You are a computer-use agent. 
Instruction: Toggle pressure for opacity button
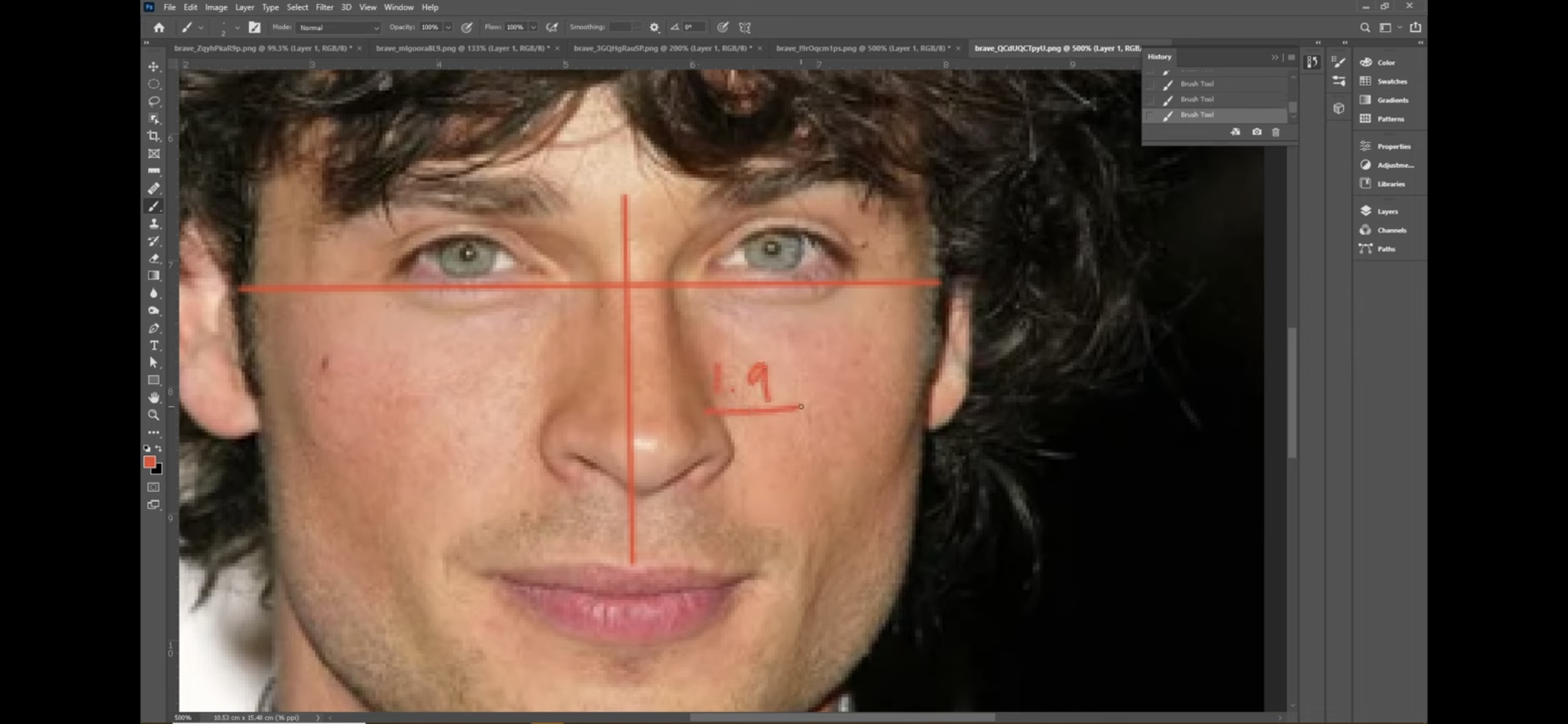tap(467, 27)
